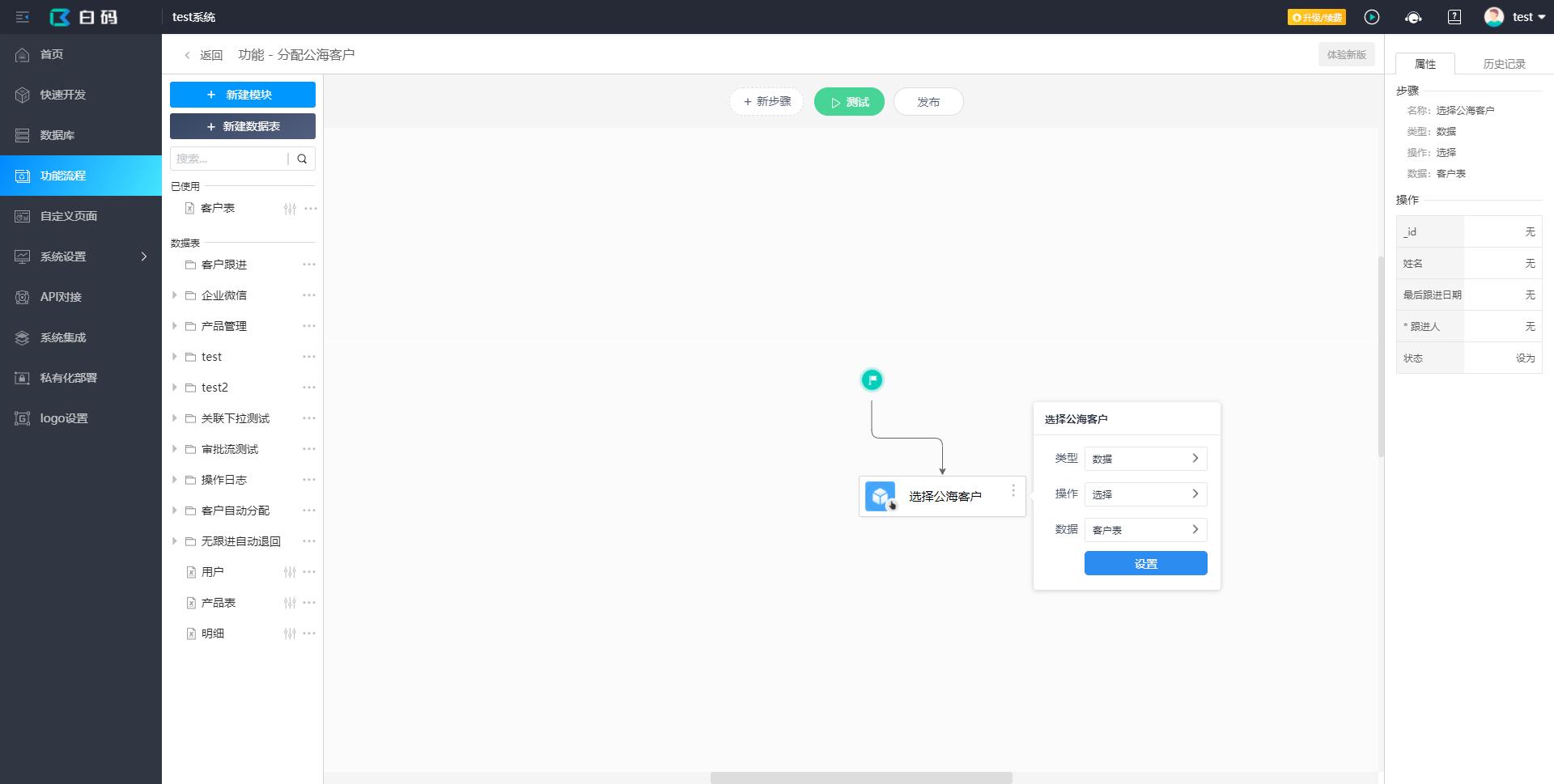
Task: Open 系统集成 in the sidebar
Action: [x=81, y=337]
